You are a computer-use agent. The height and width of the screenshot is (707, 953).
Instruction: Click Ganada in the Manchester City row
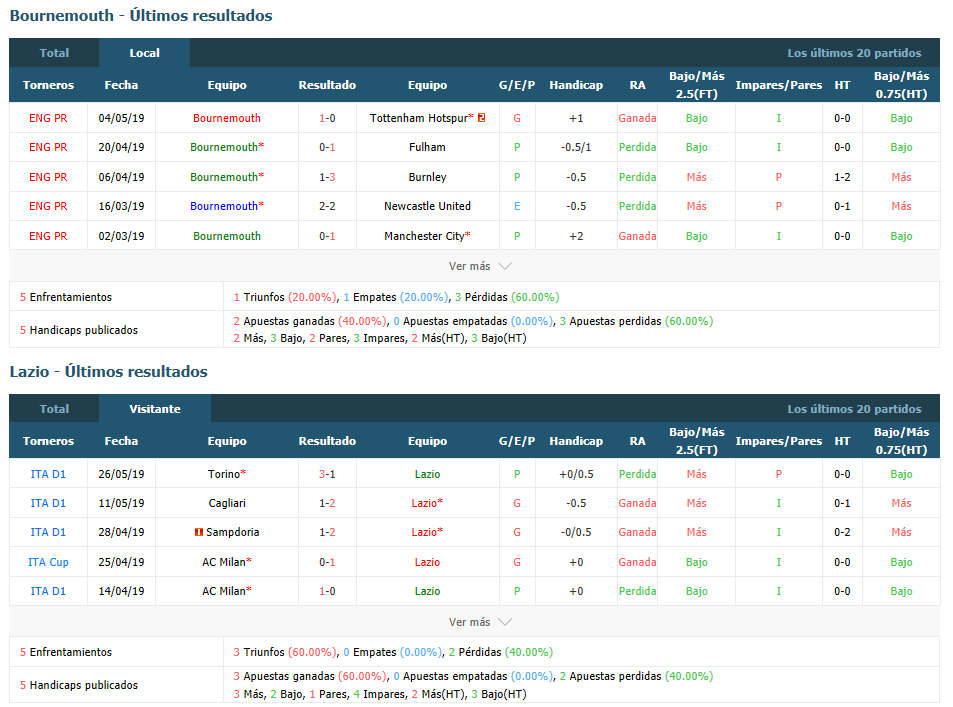(x=637, y=236)
